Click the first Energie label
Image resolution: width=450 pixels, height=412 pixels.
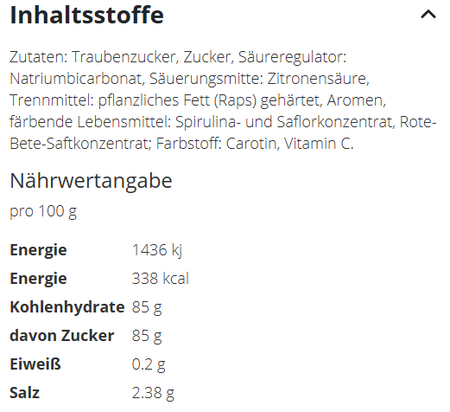coord(38,250)
